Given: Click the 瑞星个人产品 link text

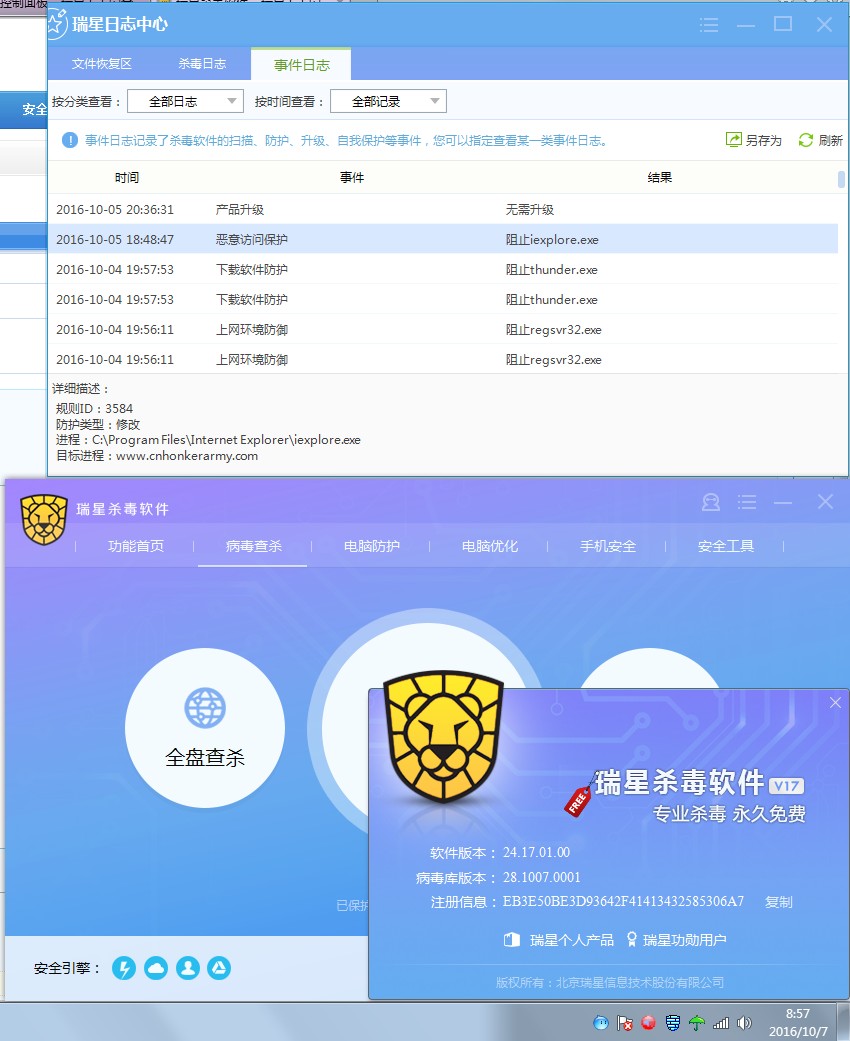Looking at the screenshot, I should 572,940.
